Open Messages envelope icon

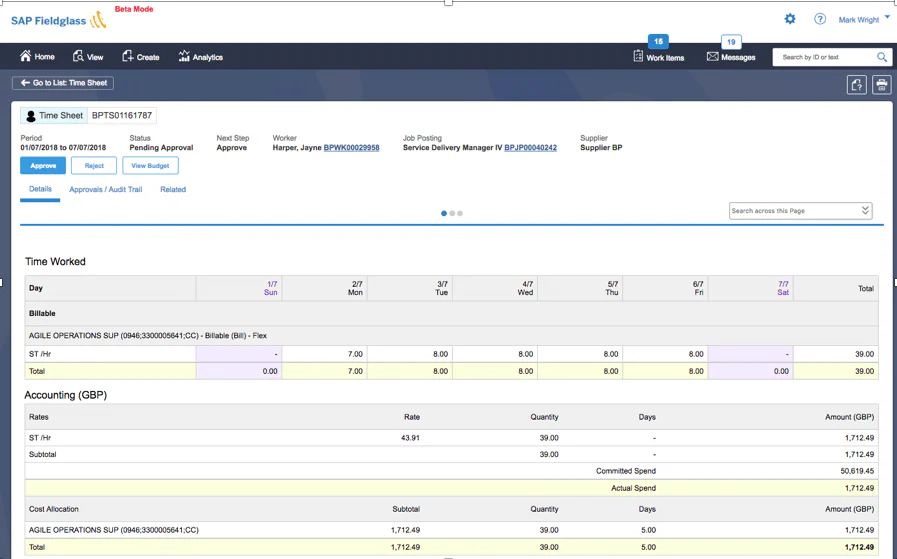[x=712, y=57]
